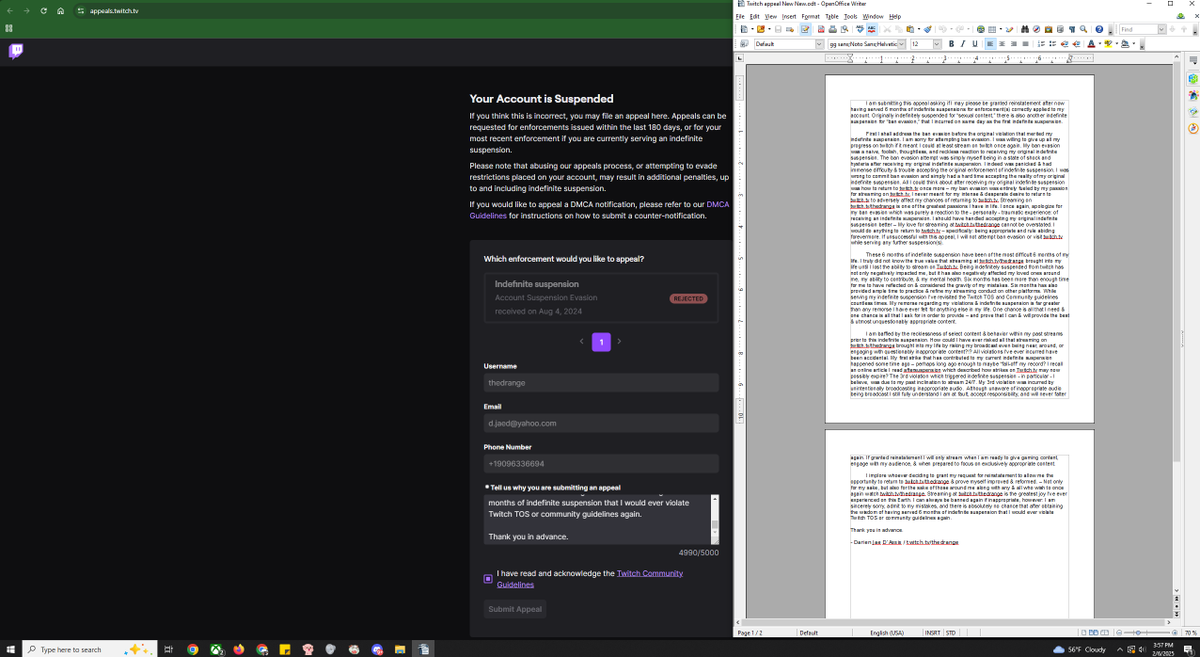Toggle numbered list in Writer
The width and height of the screenshot is (1200, 657).
pos(1041,44)
